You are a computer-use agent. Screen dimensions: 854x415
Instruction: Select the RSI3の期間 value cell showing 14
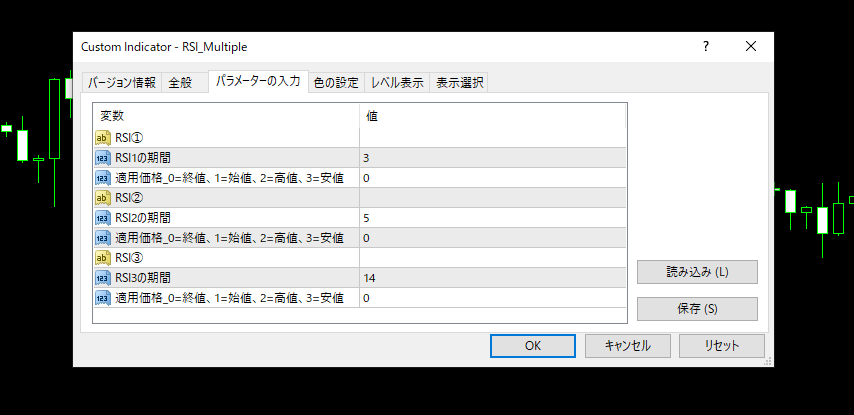[492, 278]
